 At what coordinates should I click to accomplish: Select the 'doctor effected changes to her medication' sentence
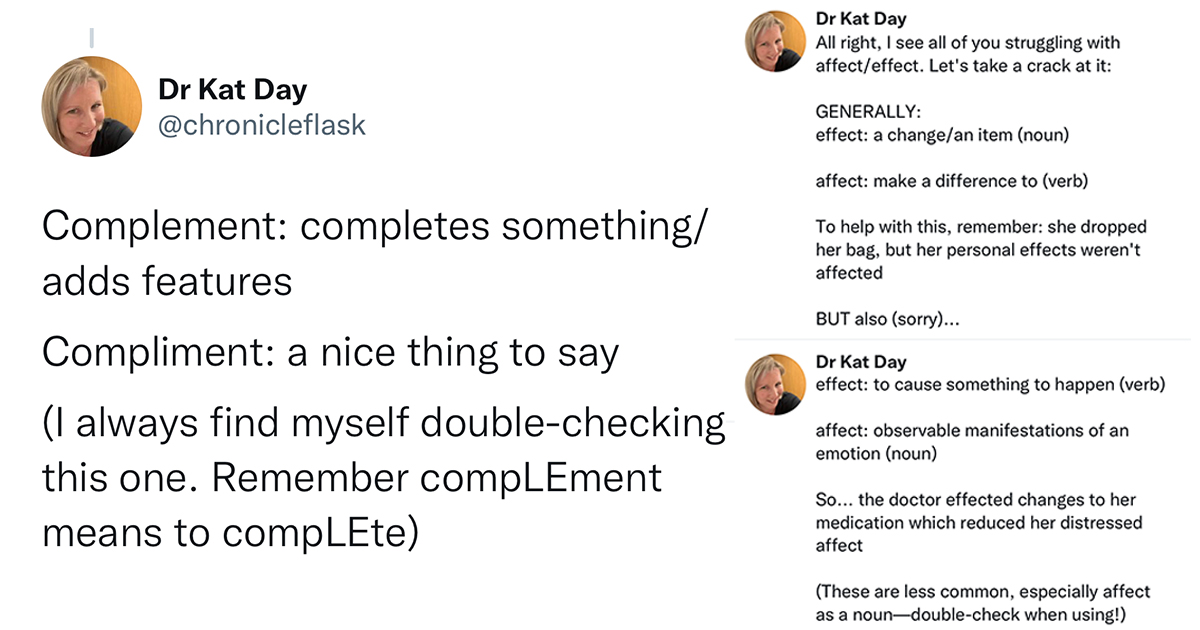click(979, 522)
